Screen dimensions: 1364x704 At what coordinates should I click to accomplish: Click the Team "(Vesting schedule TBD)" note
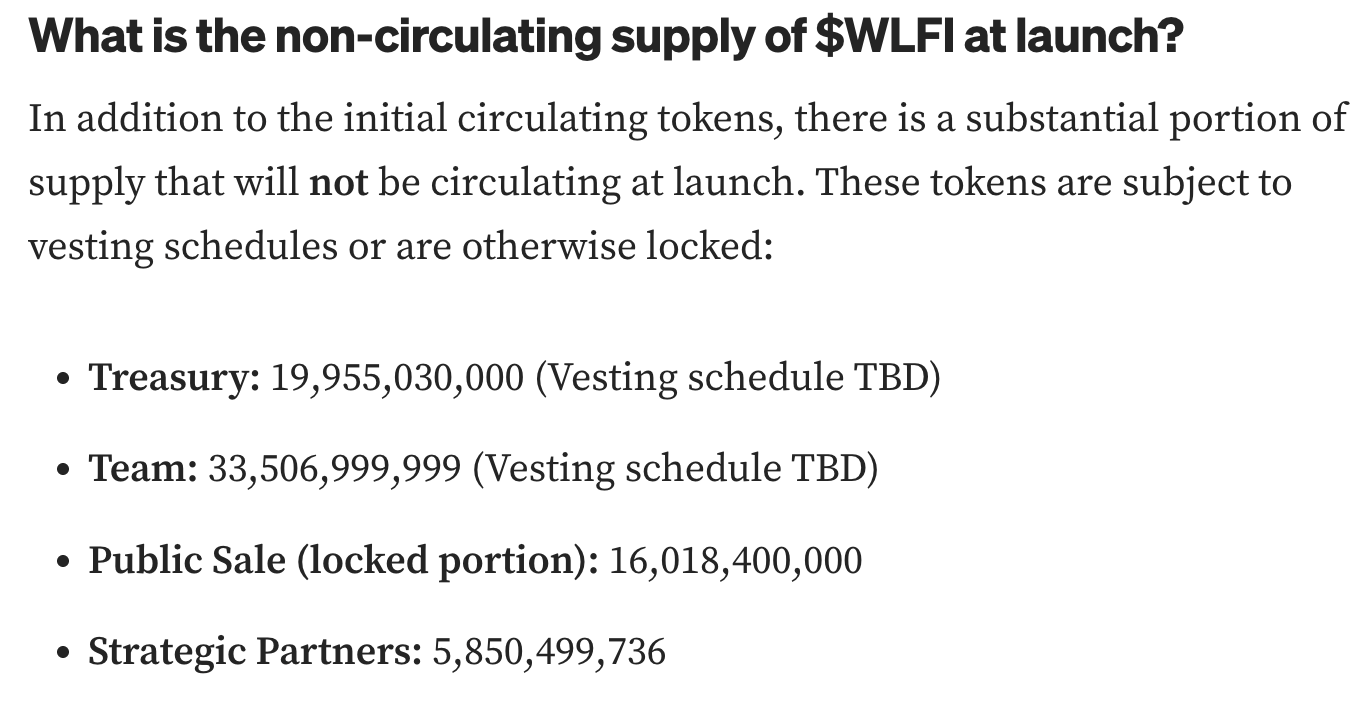click(675, 469)
